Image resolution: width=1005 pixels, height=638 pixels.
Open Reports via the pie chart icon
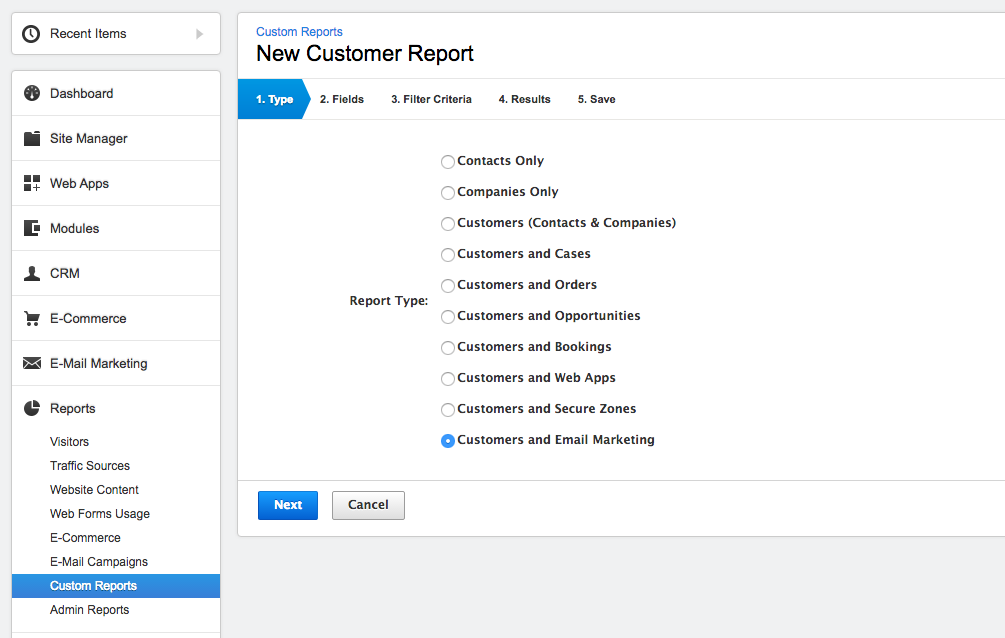click(31, 407)
